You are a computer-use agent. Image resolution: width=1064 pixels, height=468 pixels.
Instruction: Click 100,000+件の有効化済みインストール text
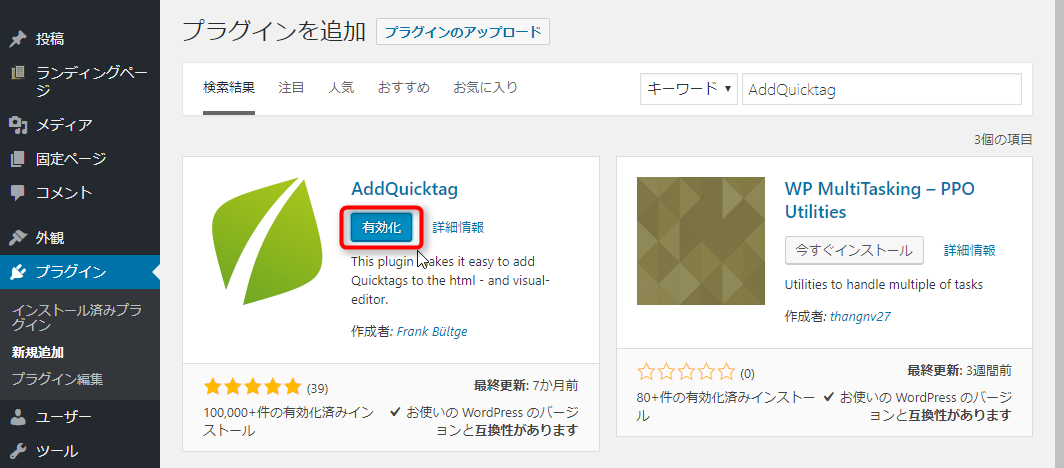(x=288, y=421)
